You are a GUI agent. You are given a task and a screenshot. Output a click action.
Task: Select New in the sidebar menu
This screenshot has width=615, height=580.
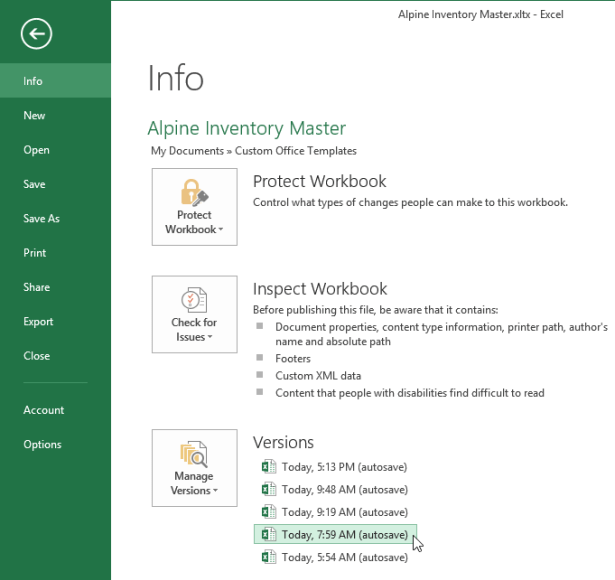click(35, 116)
